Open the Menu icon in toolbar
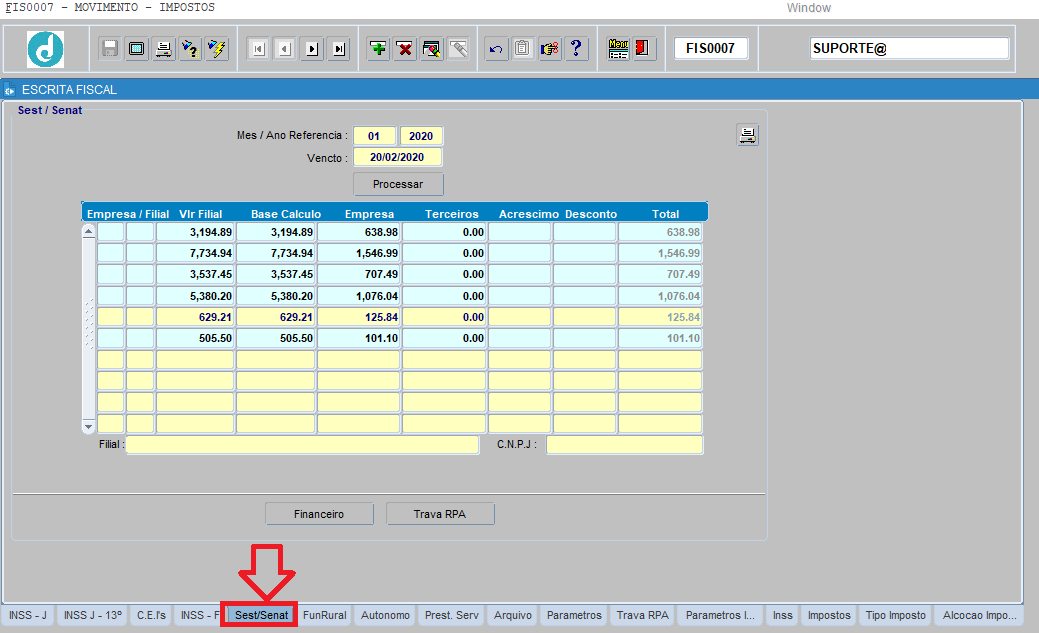 618,49
